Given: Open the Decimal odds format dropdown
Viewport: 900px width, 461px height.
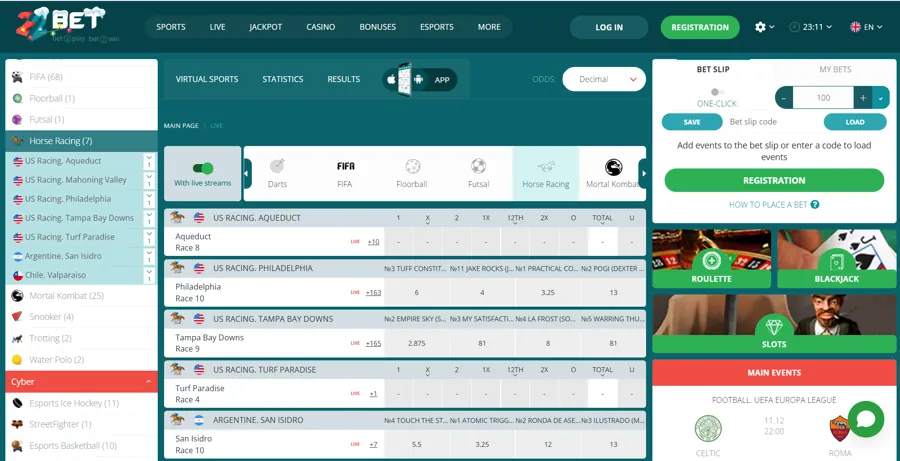Looking at the screenshot, I should pos(604,79).
